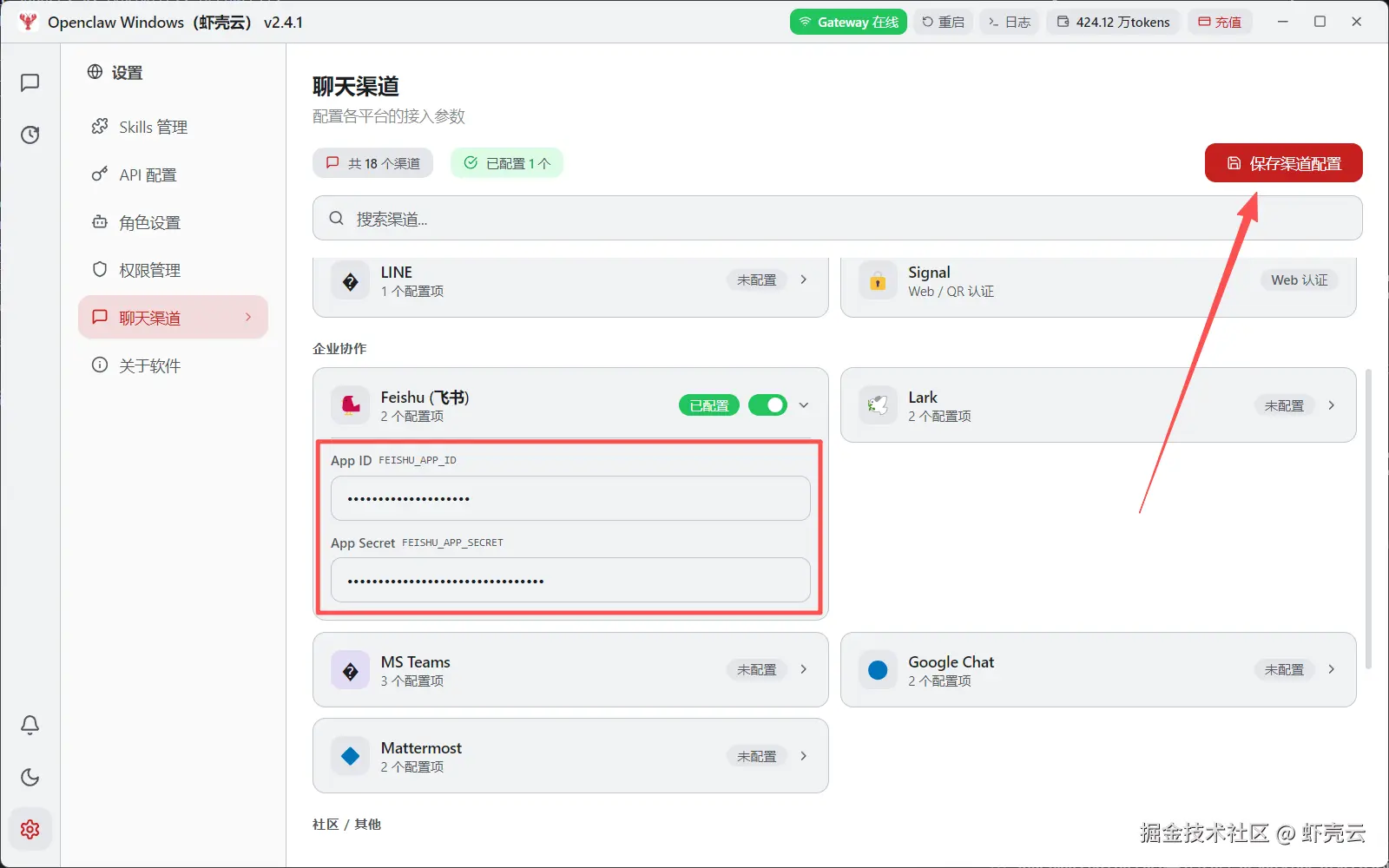Toggle notifications with the bell icon
1389x868 pixels.
tap(30, 725)
